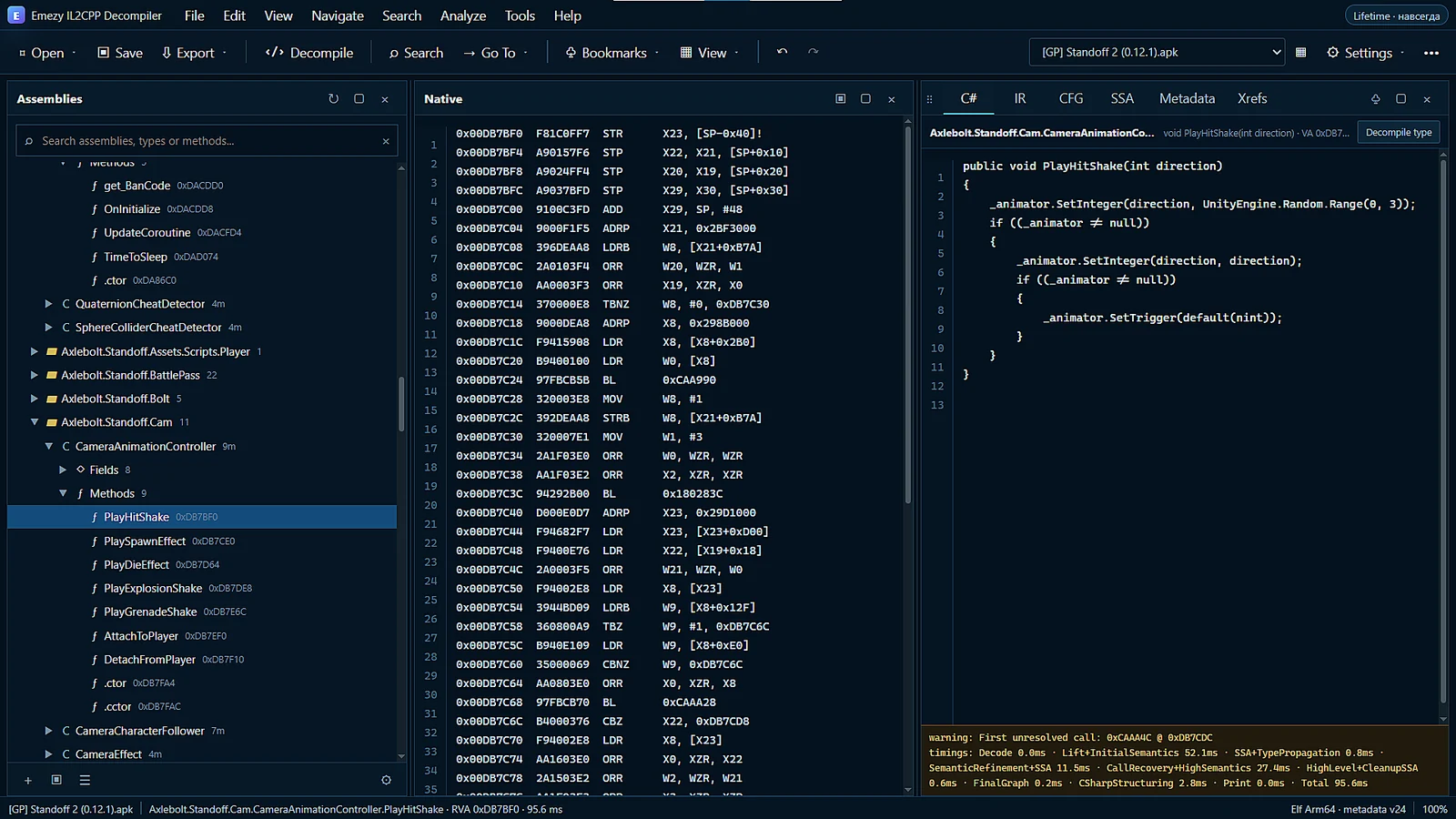The height and width of the screenshot is (819, 1456).
Task: Close the decompiler panel
Action: pyautogui.click(x=1427, y=98)
